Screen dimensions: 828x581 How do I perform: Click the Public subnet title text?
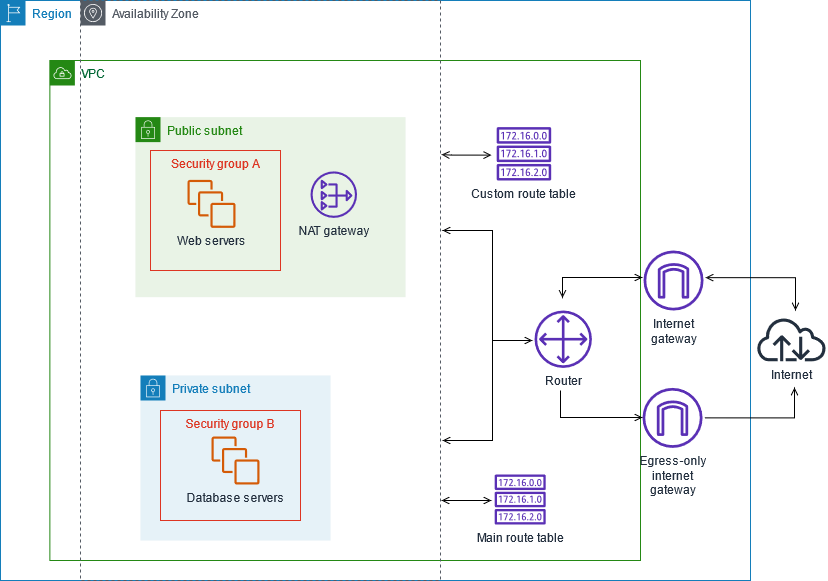204,131
